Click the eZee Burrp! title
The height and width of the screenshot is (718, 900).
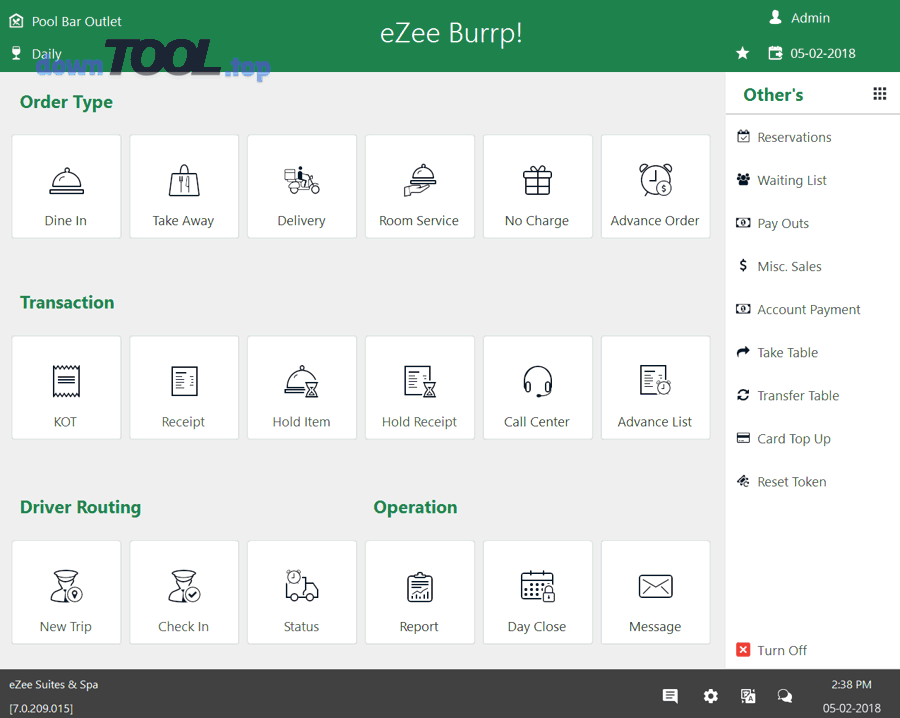tap(451, 33)
